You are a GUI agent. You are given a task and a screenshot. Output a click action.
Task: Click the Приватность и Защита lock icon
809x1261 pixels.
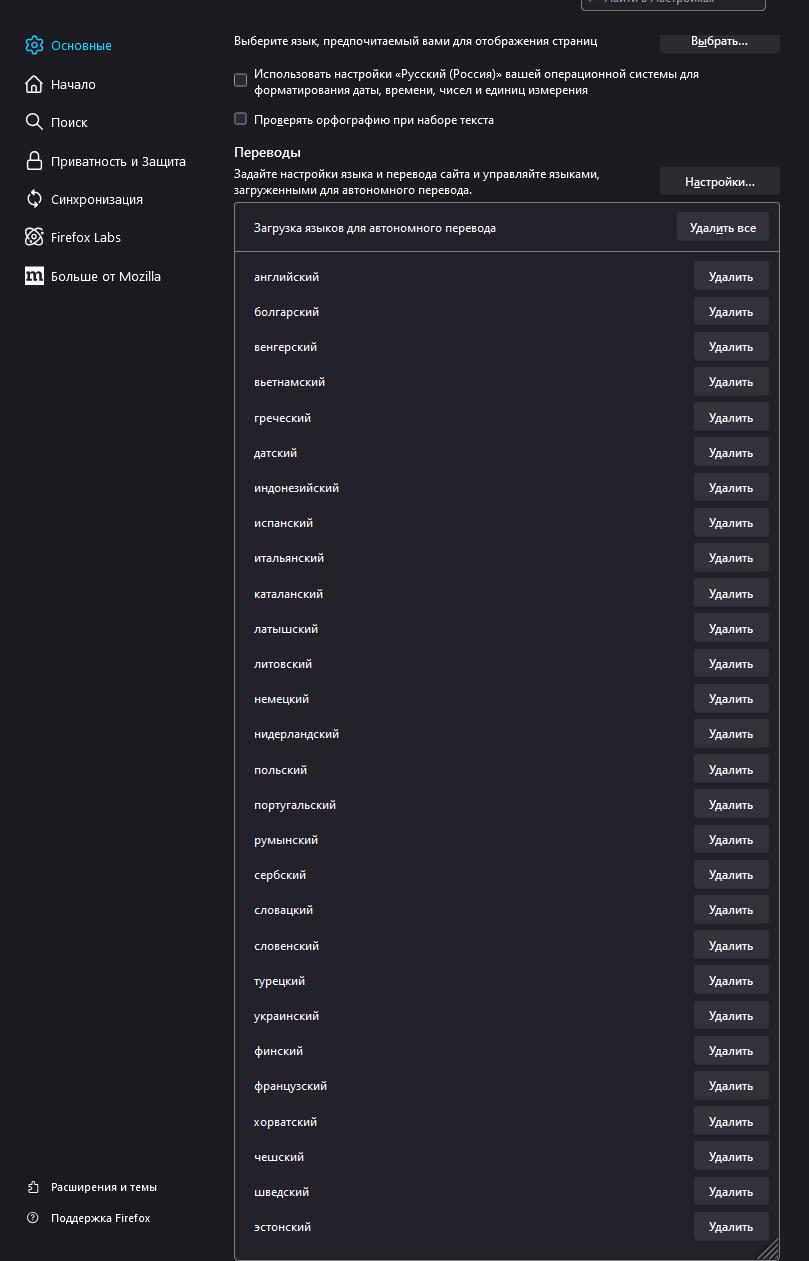coord(34,161)
